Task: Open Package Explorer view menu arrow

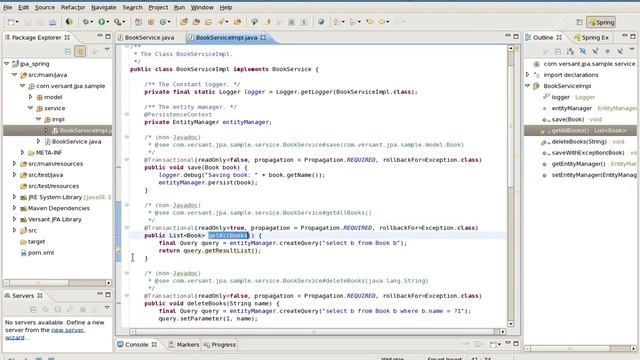Action: pos(107,50)
